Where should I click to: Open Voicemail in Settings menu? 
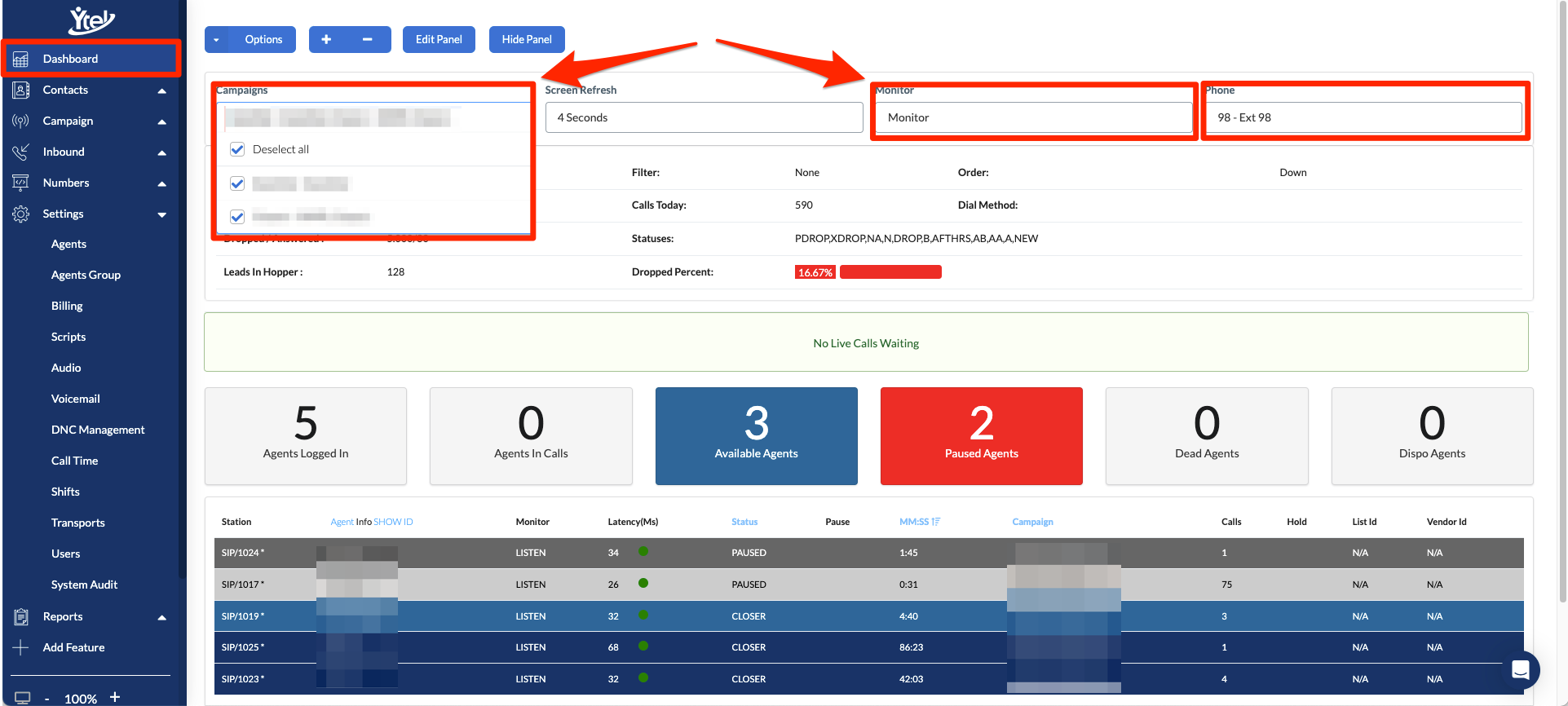click(75, 399)
